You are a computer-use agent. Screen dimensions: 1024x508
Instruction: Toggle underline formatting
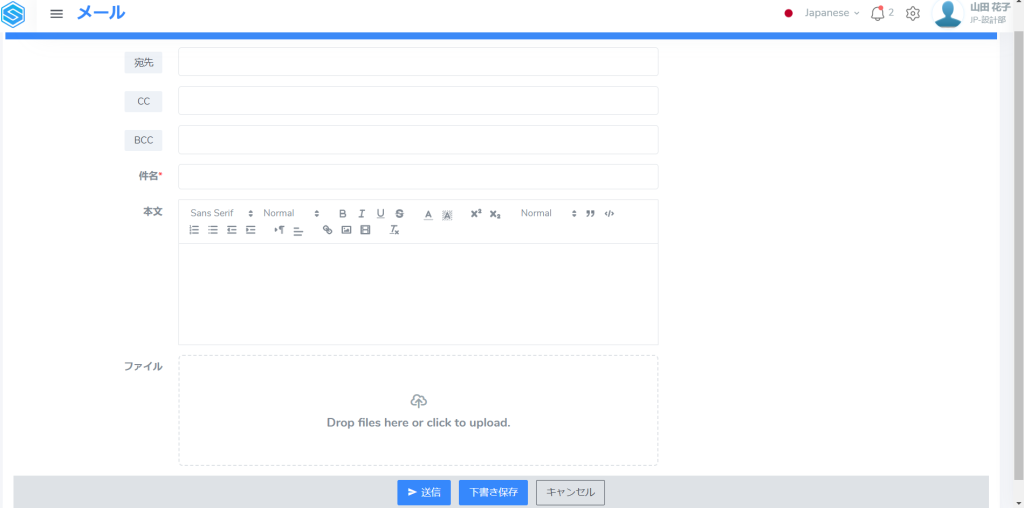click(380, 213)
